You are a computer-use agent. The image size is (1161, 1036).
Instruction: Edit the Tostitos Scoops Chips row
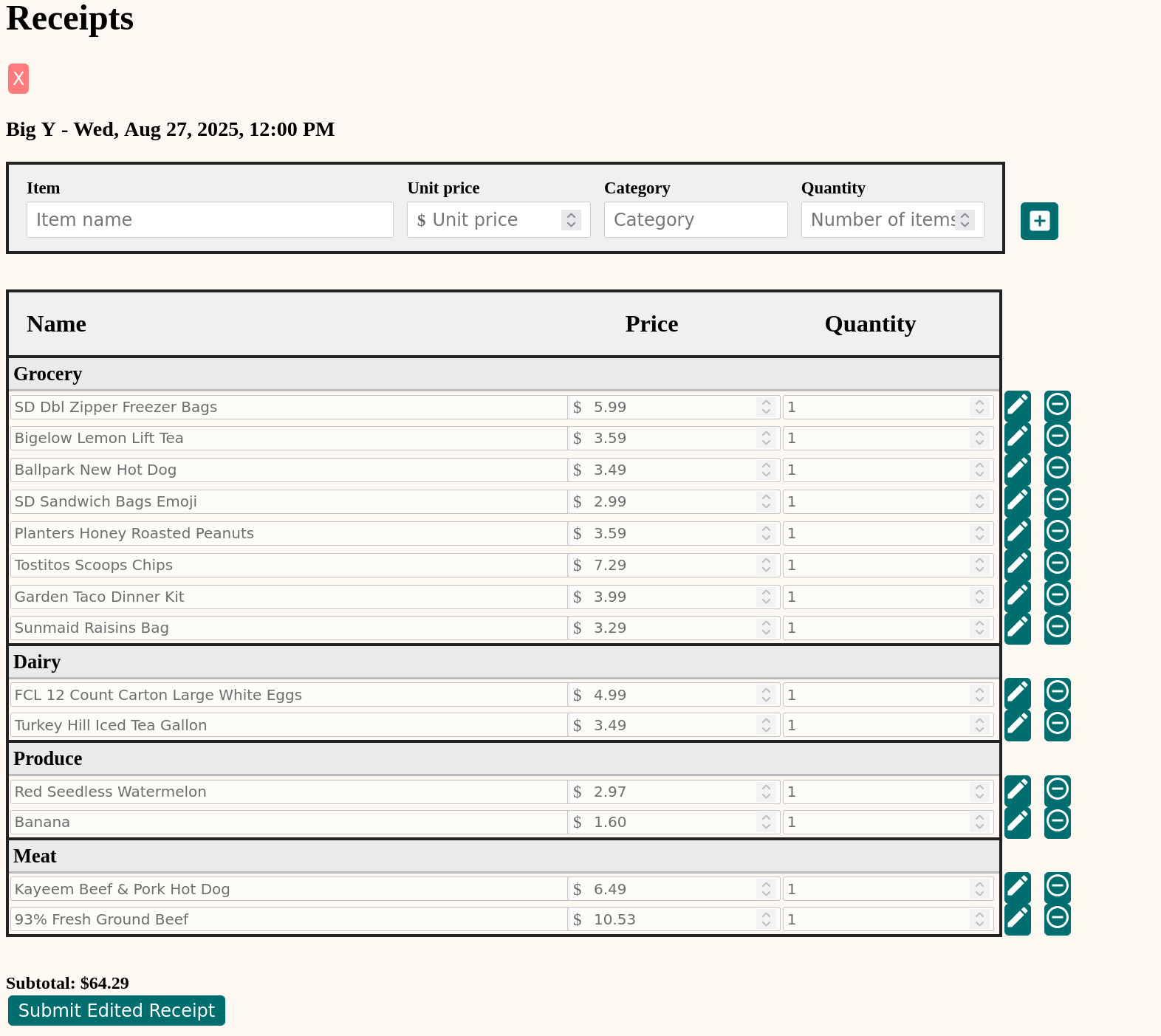(1017, 564)
